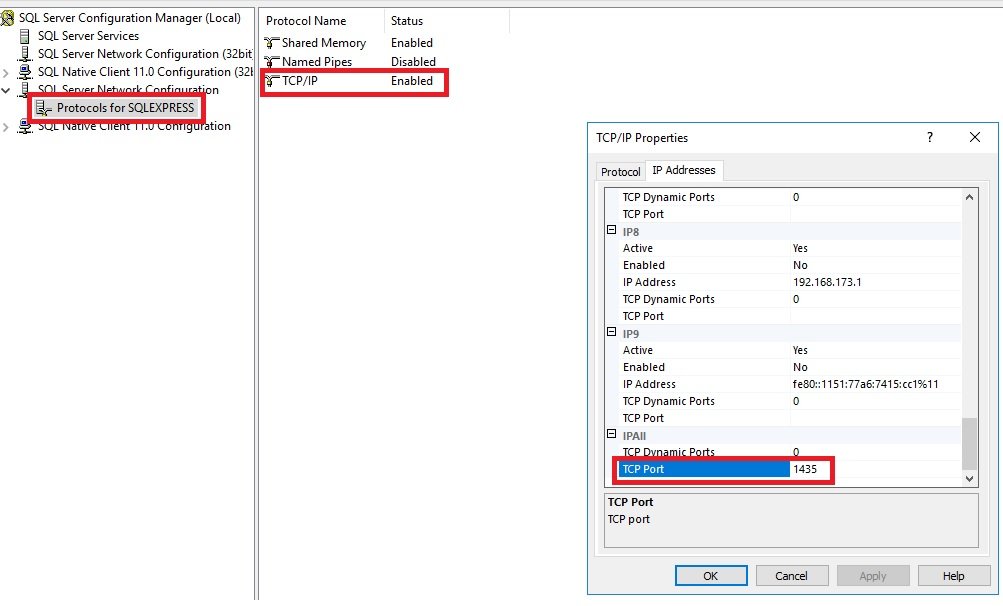This screenshot has width=1003, height=606.
Task: Collapse the IP8 section
Action: tap(612, 231)
